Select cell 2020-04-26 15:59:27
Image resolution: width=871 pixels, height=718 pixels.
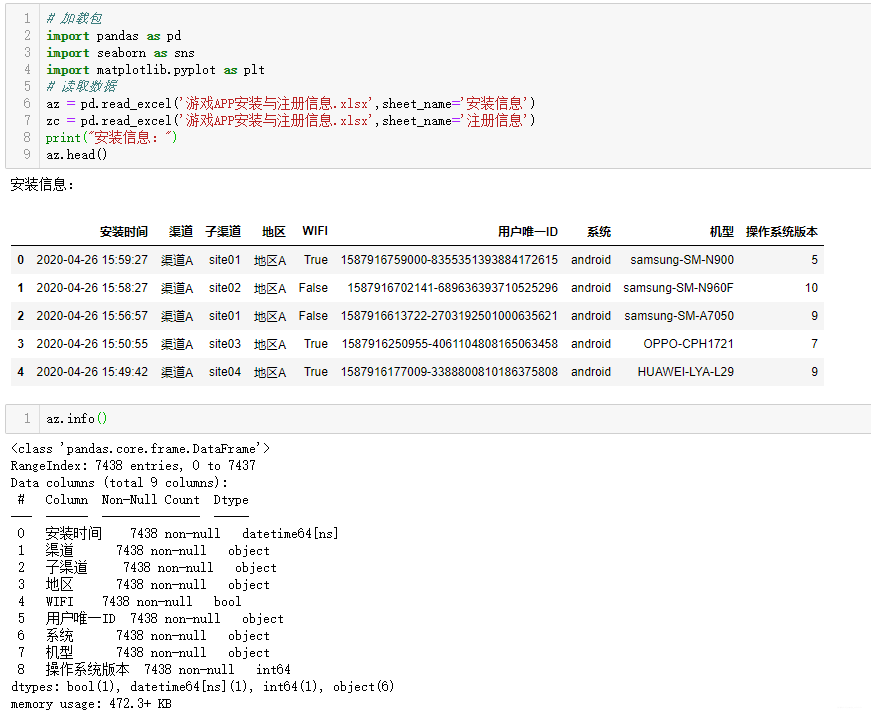pyautogui.click(x=92, y=260)
